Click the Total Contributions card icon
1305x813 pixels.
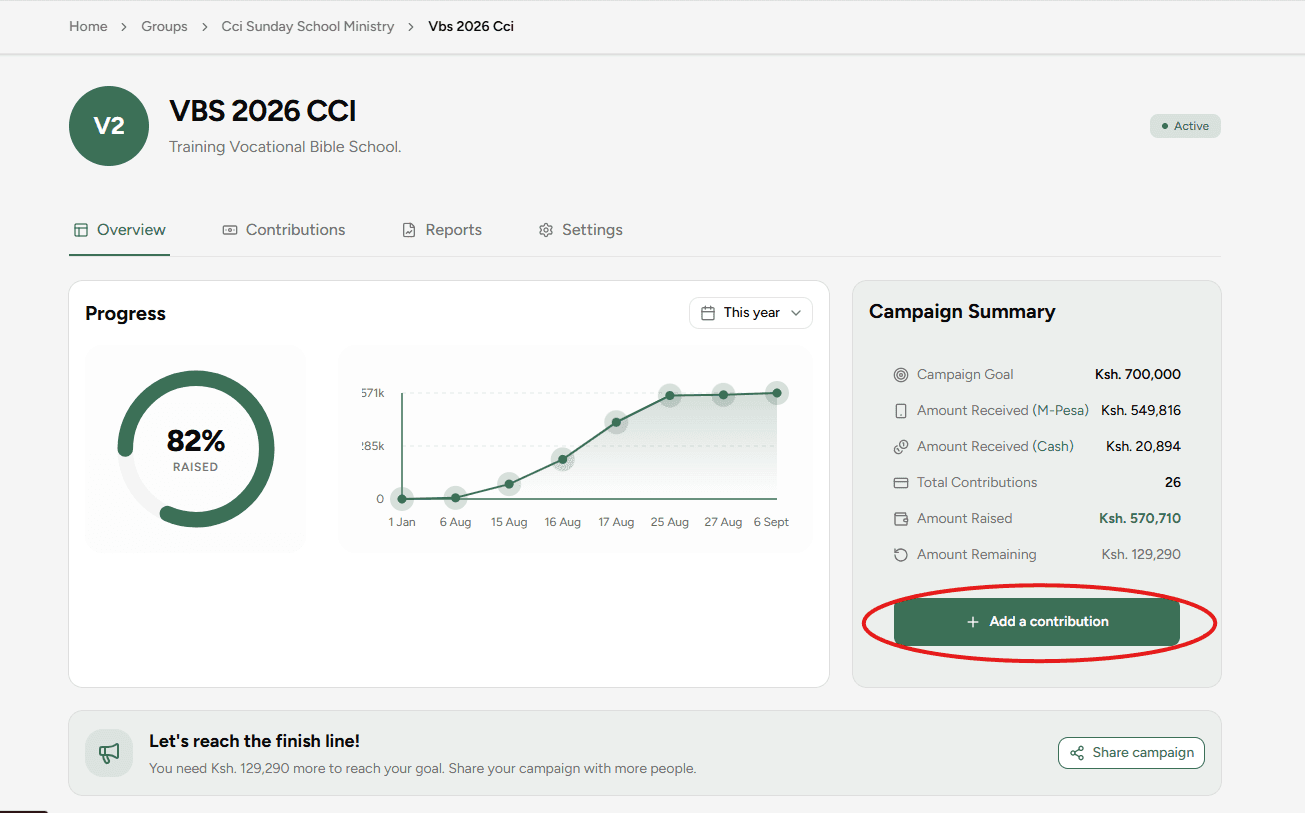901,483
